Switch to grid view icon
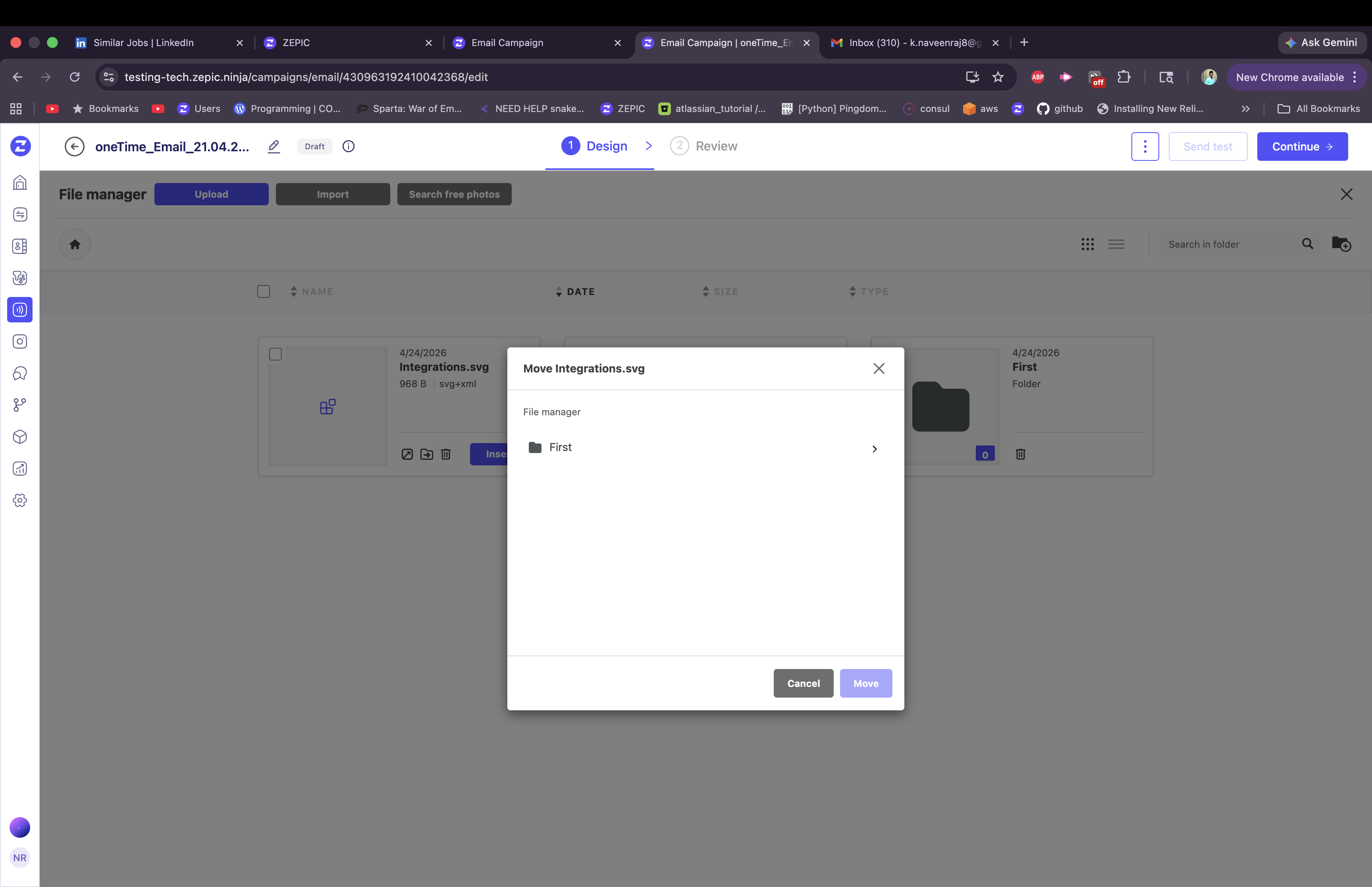This screenshot has height=887, width=1372. pyautogui.click(x=1087, y=244)
